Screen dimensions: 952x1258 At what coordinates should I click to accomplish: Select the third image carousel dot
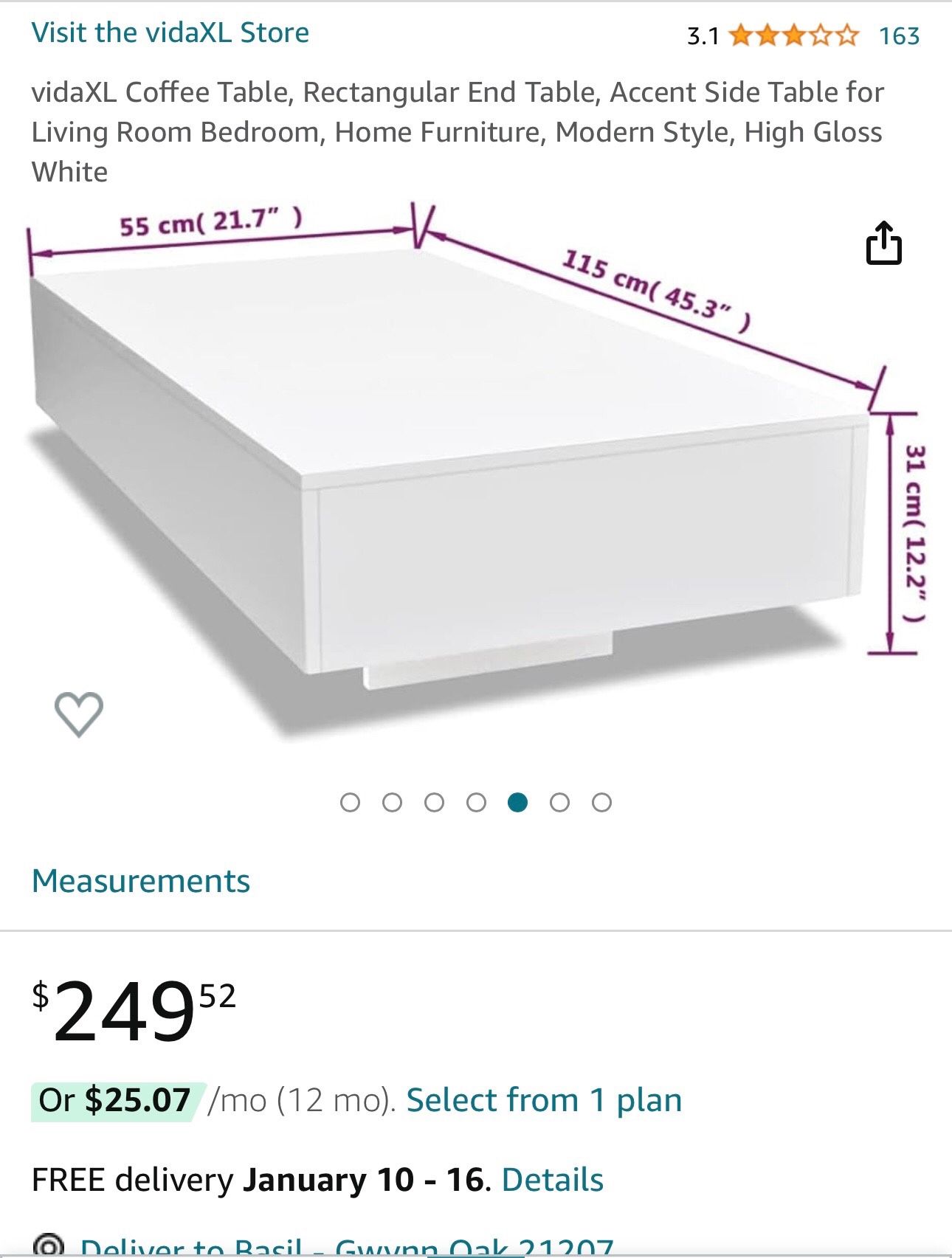click(x=434, y=802)
